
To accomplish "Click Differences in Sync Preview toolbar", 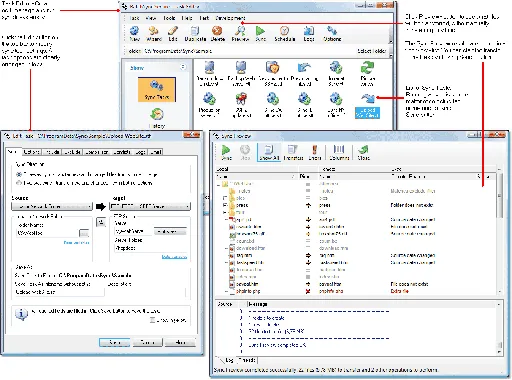I will (293, 152).
